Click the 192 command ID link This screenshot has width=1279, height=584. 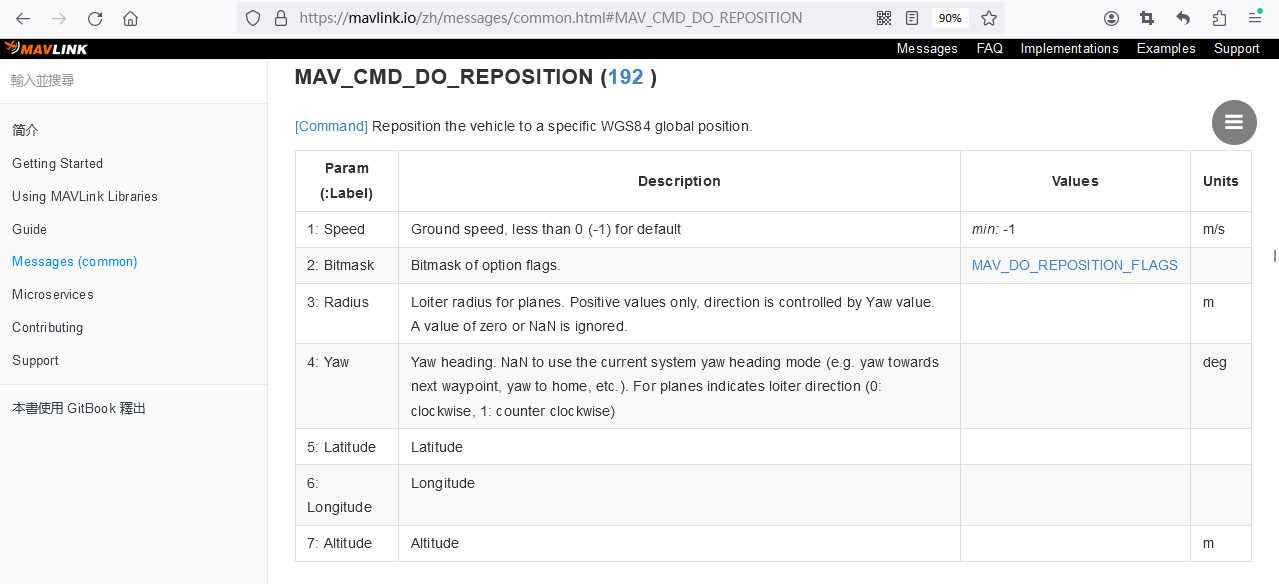[x=625, y=77]
